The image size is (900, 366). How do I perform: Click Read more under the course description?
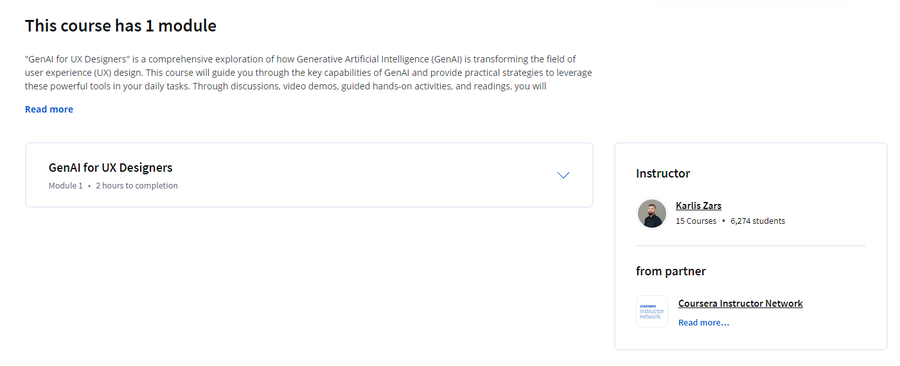(x=49, y=109)
